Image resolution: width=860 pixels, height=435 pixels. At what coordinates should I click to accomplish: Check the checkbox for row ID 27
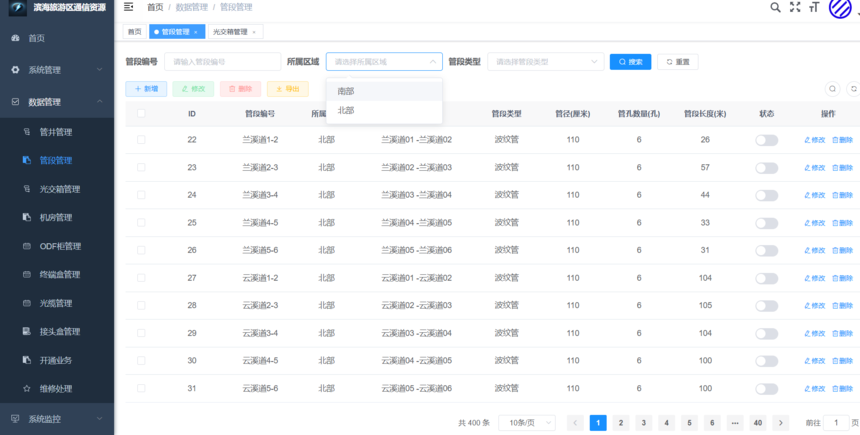pos(141,278)
